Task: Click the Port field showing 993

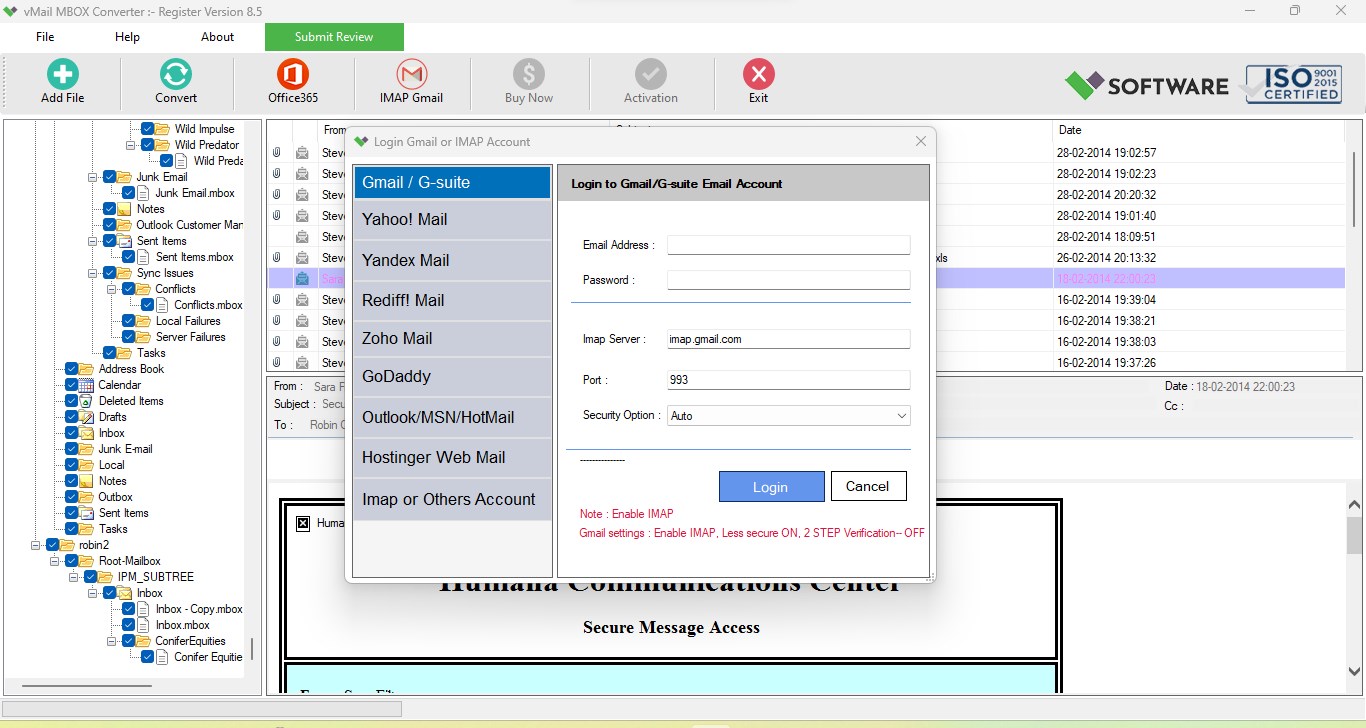Action: coord(789,380)
